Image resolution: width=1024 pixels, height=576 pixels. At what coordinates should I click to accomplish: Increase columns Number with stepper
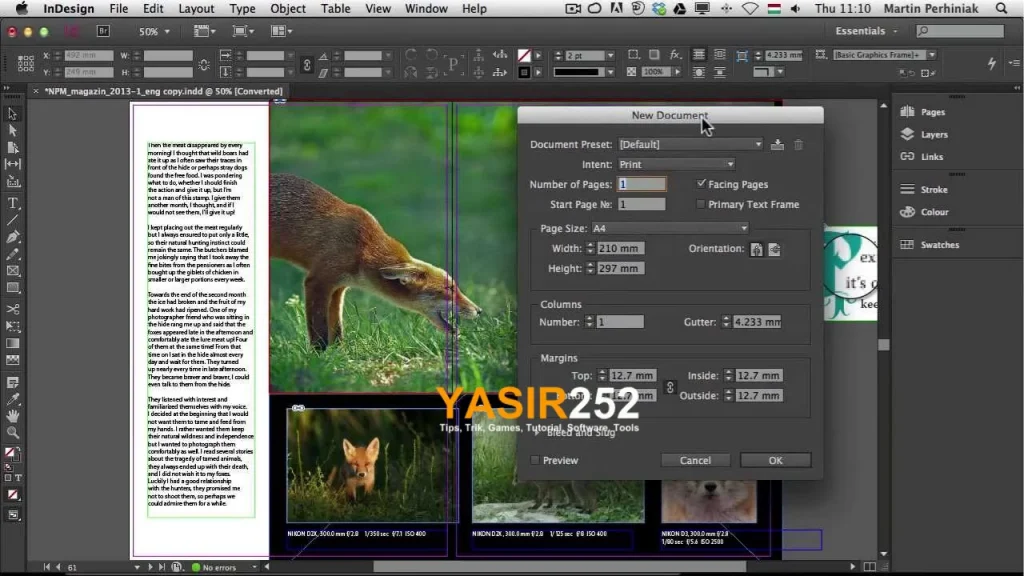590,319
